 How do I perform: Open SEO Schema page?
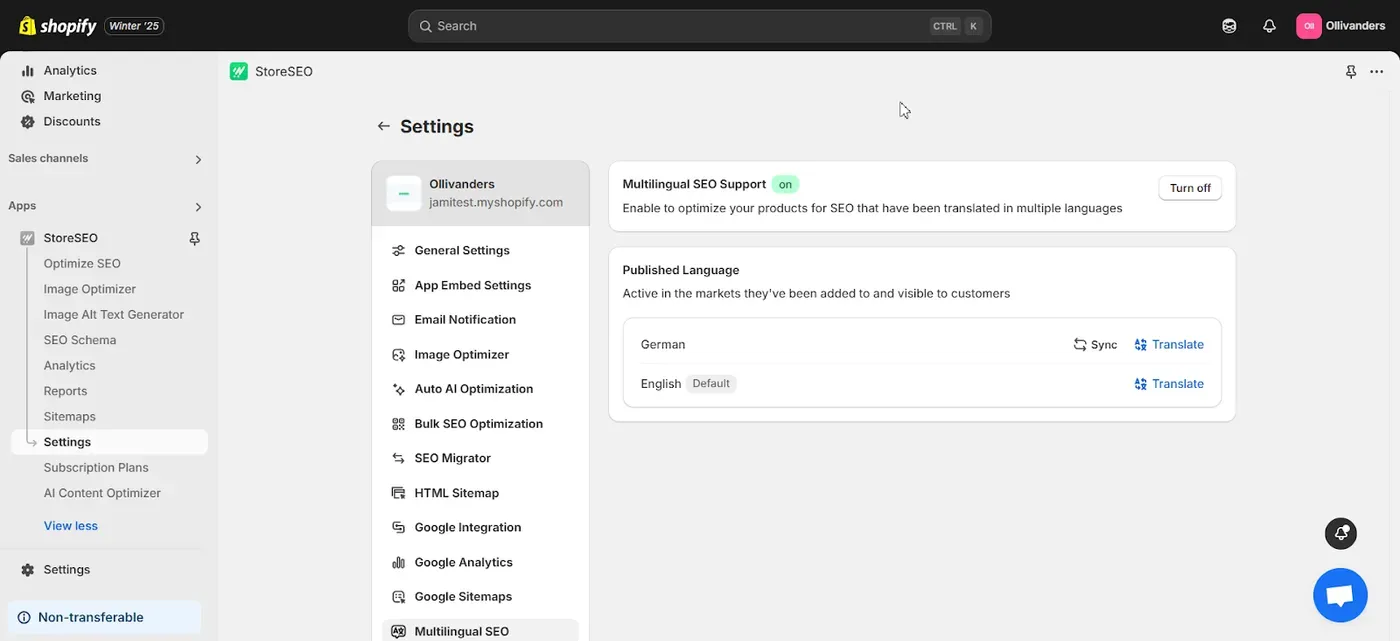click(x=80, y=340)
